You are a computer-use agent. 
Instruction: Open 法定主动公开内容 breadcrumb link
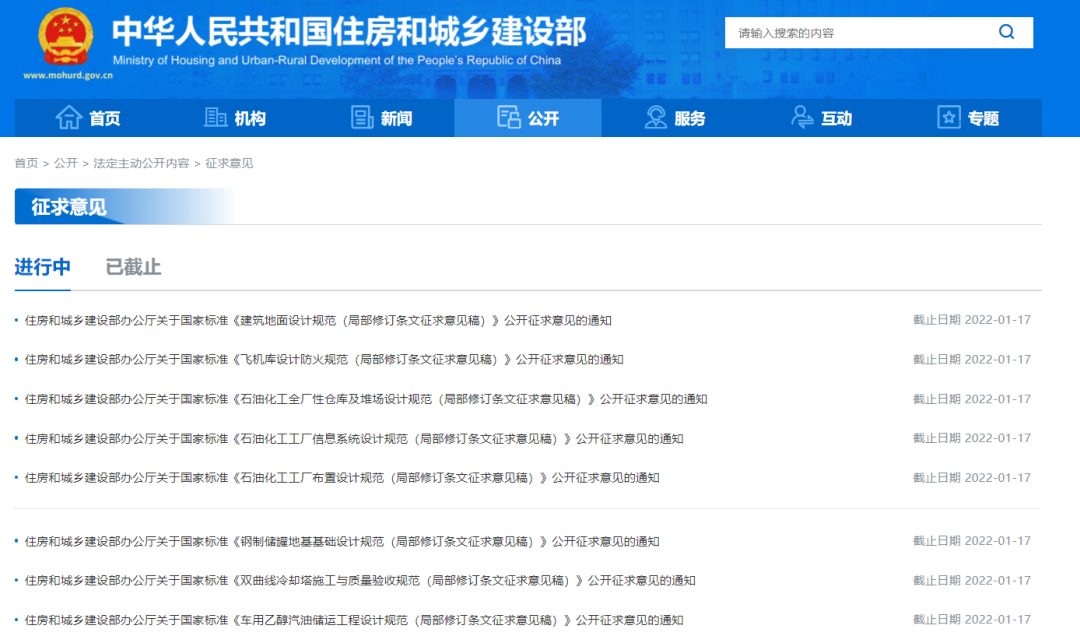point(141,163)
